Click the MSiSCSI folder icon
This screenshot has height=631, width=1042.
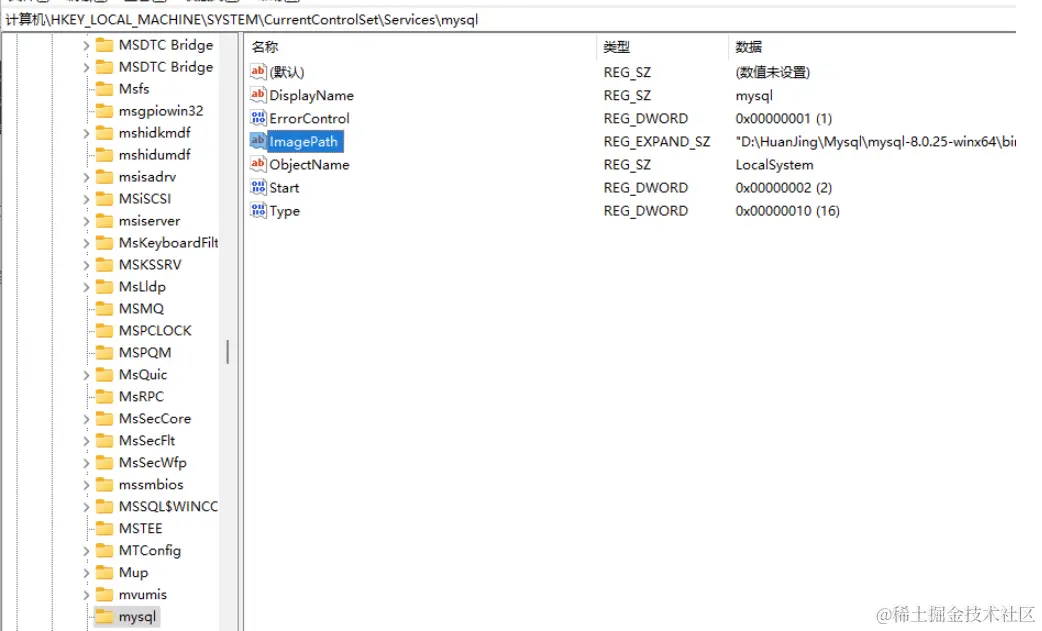point(104,199)
